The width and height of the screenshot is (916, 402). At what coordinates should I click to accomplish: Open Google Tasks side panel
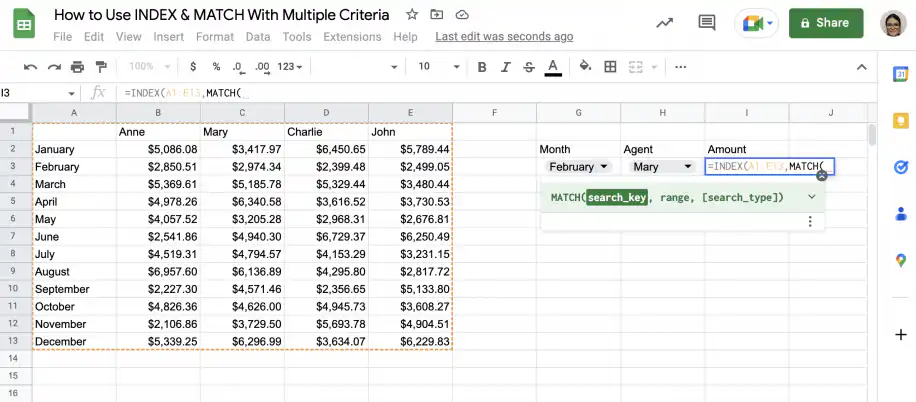[900, 168]
